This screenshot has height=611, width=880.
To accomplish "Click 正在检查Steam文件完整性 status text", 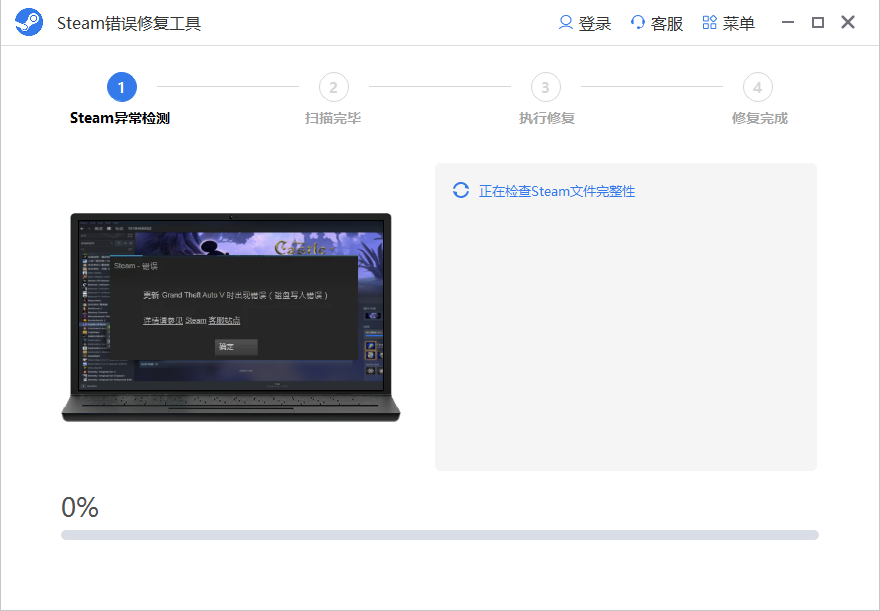I will point(557,191).
